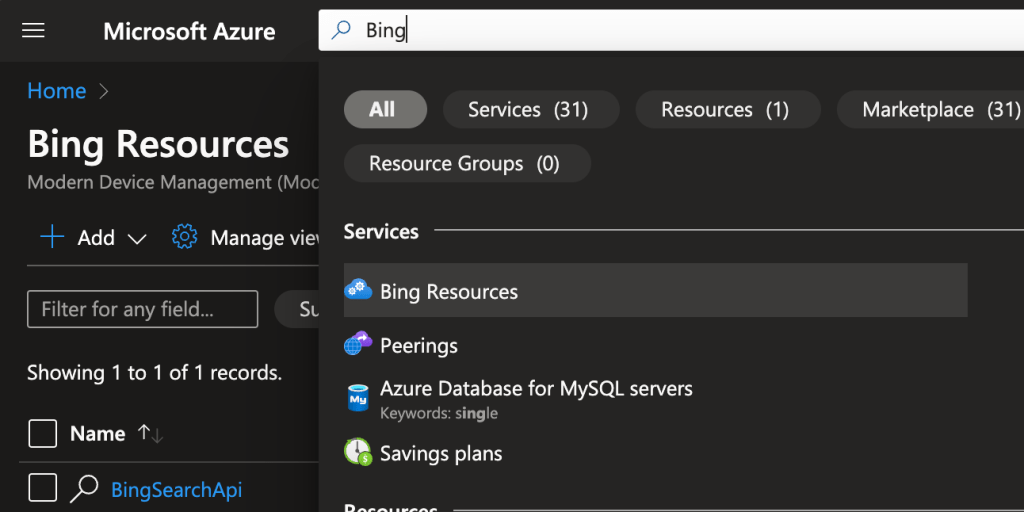Click the chevron after Home breadcrumb
The height and width of the screenshot is (512, 1024).
click(104, 91)
